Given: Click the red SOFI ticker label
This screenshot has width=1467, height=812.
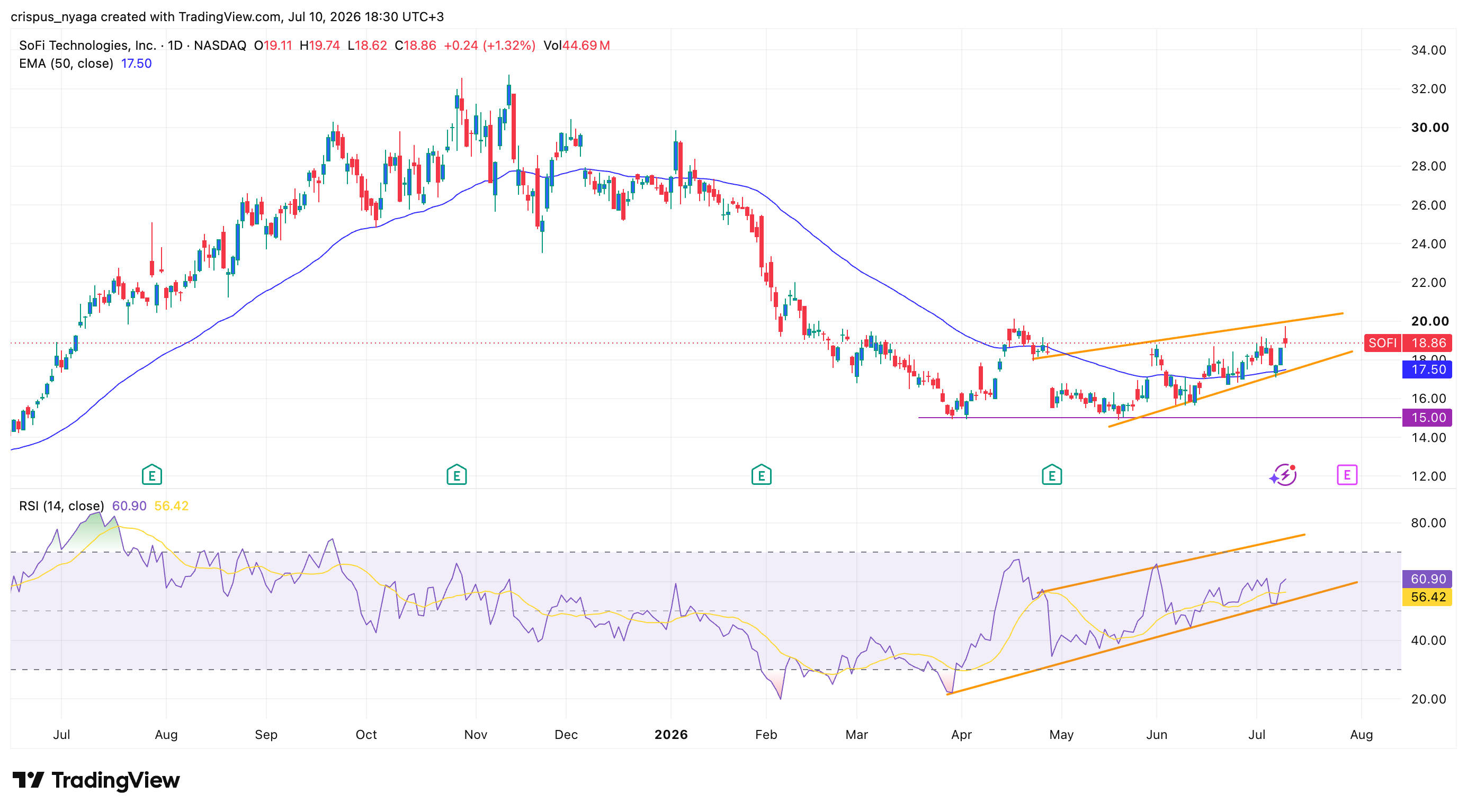Looking at the screenshot, I should coord(1383,342).
